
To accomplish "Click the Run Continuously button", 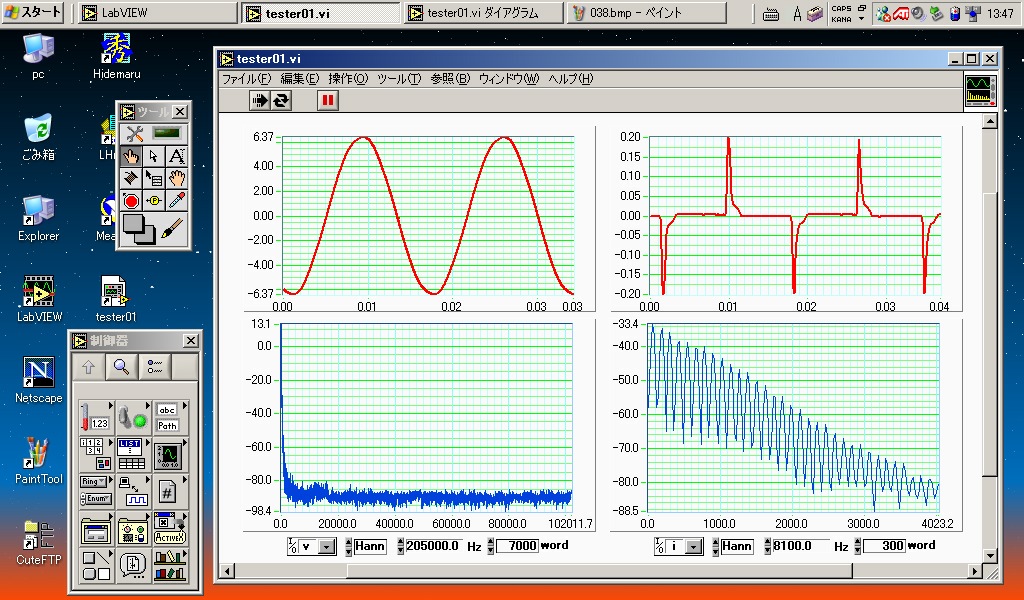I will click(281, 100).
